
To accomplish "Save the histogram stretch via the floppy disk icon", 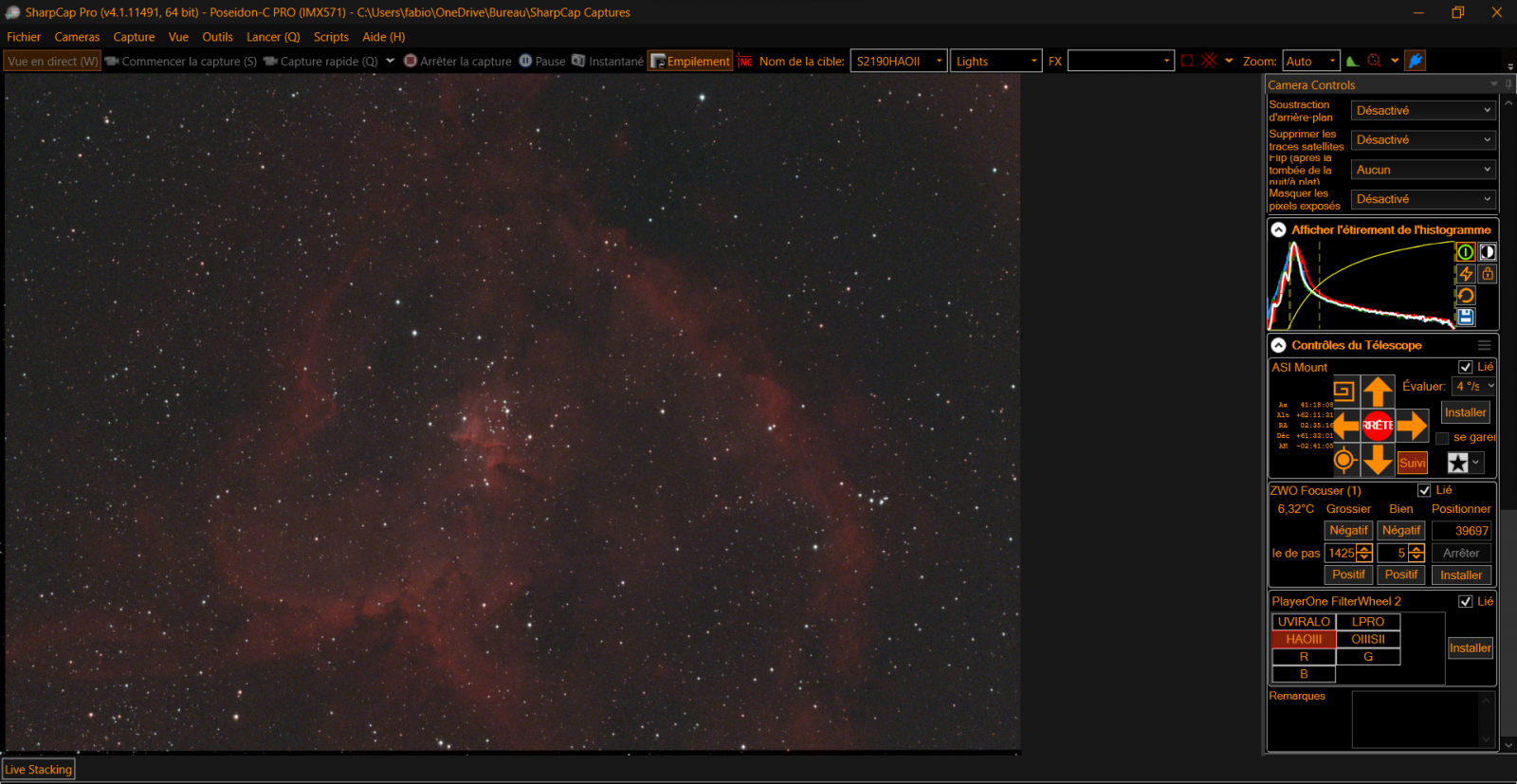I will click(x=1466, y=317).
